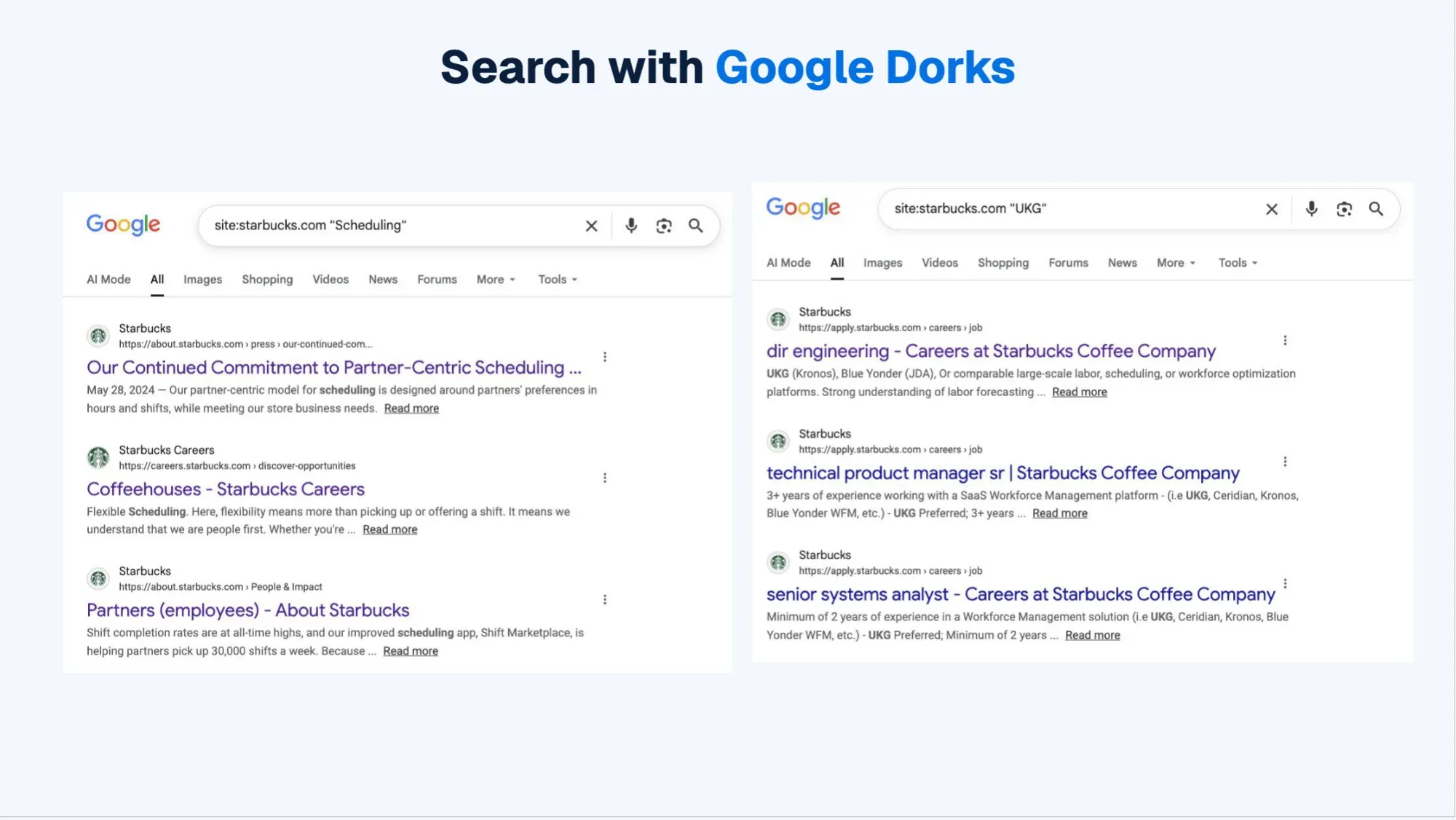Viewport: 1456px width, 820px height.
Task: Open the "Coffeehouses - Starbucks Careers" result
Action: click(x=226, y=489)
